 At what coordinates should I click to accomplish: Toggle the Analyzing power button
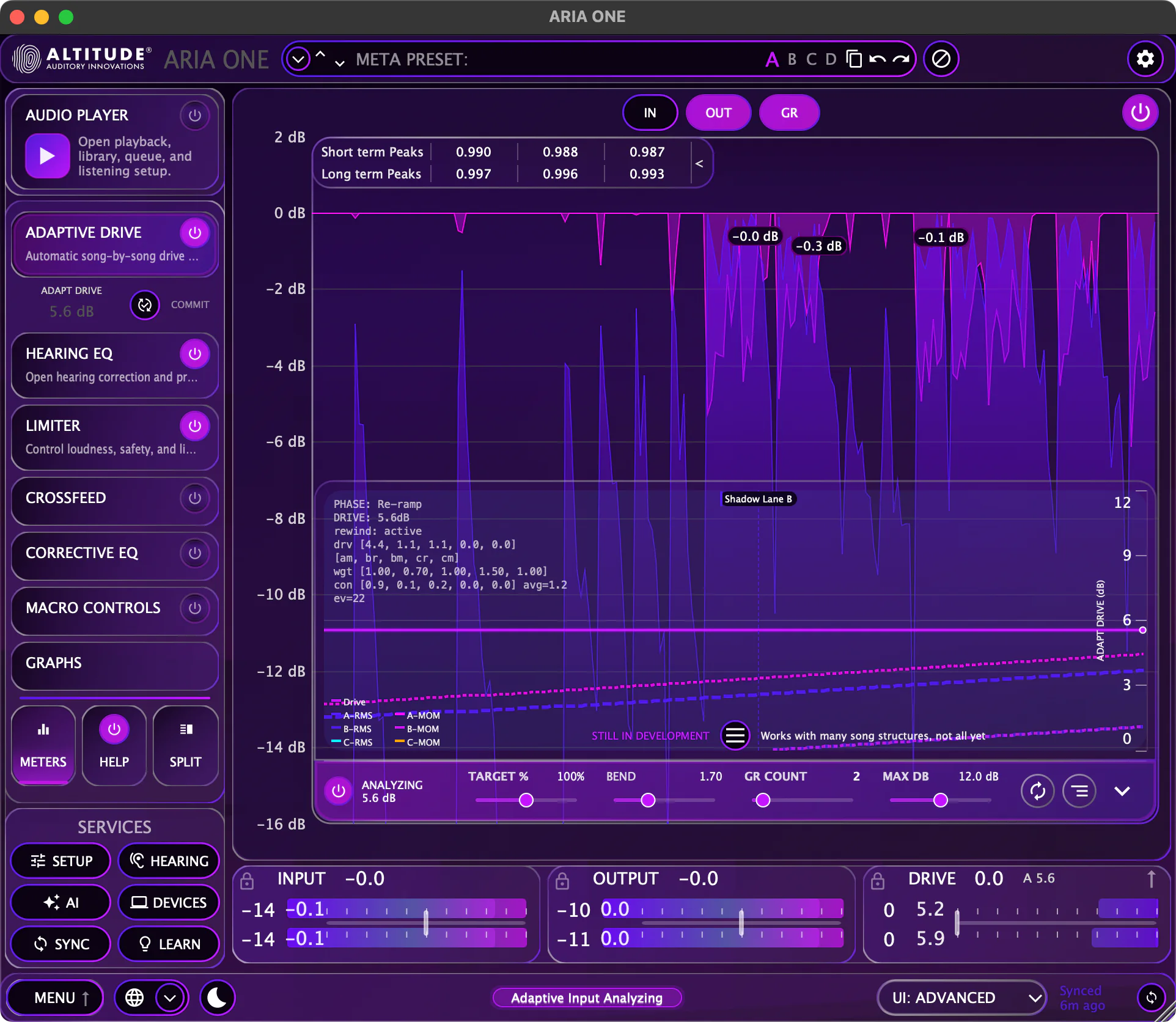coord(338,791)
